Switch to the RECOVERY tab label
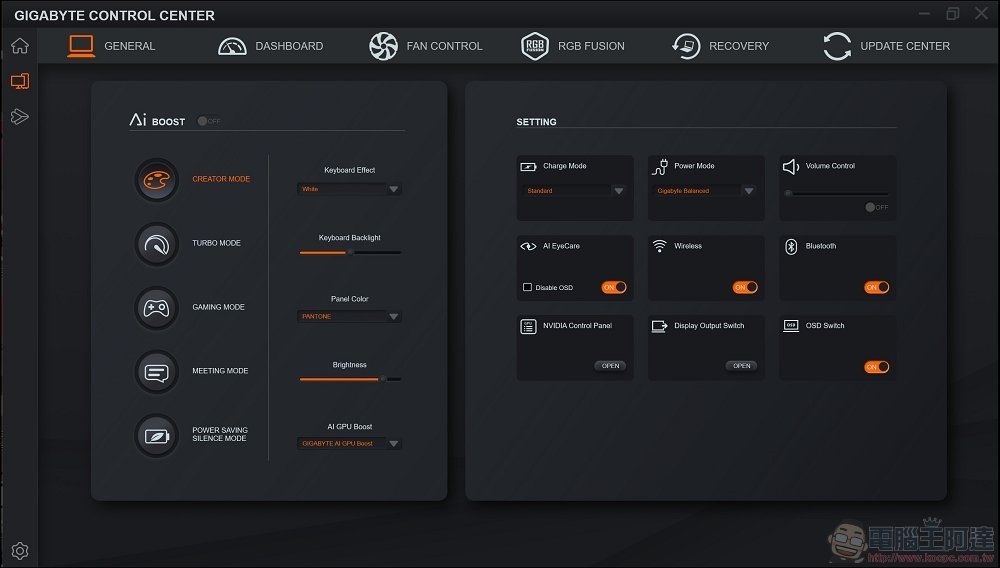This screenshot has width=1000, height=568. [739, 46]
